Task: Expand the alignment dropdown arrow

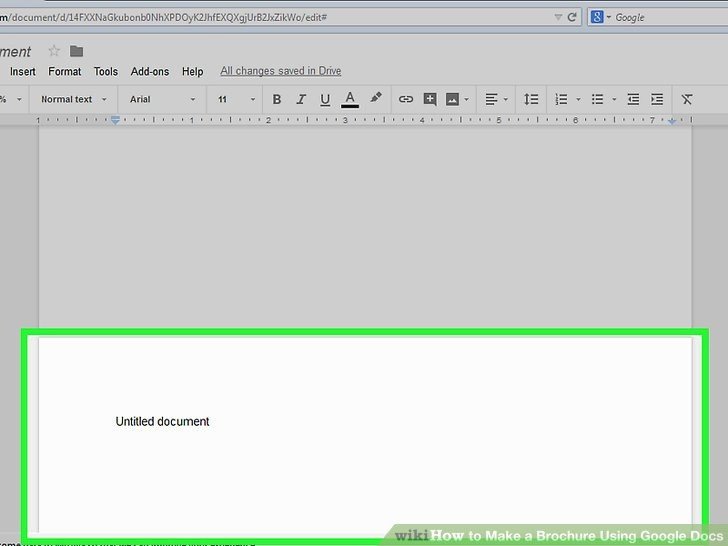Action: [506, 99]
